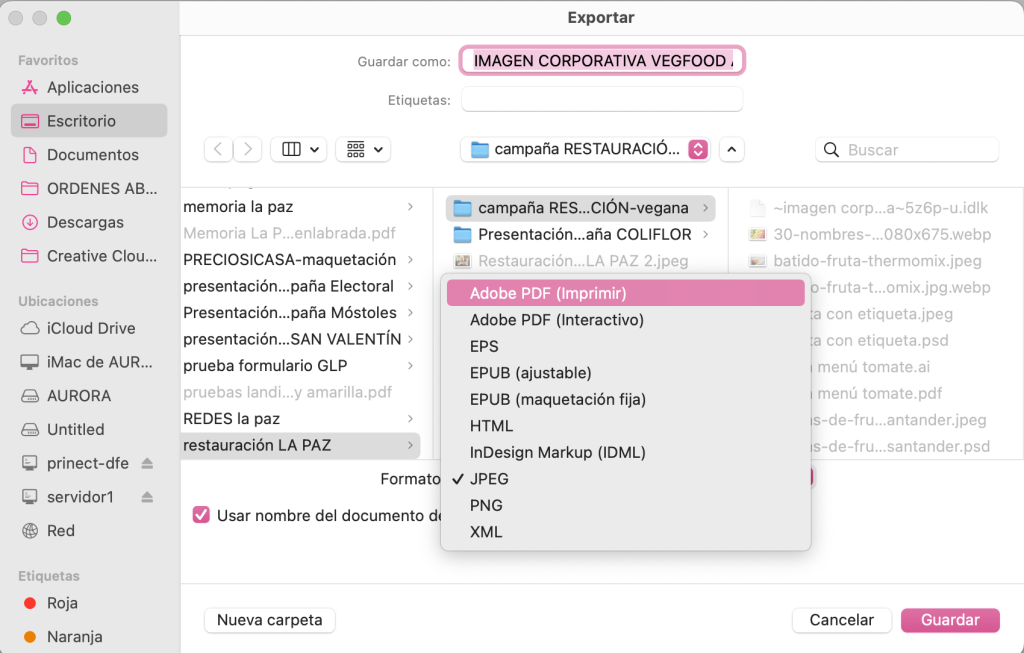Open iCloud Drive location
This screenshot has width=1024, height=653.
pos(90,328)
